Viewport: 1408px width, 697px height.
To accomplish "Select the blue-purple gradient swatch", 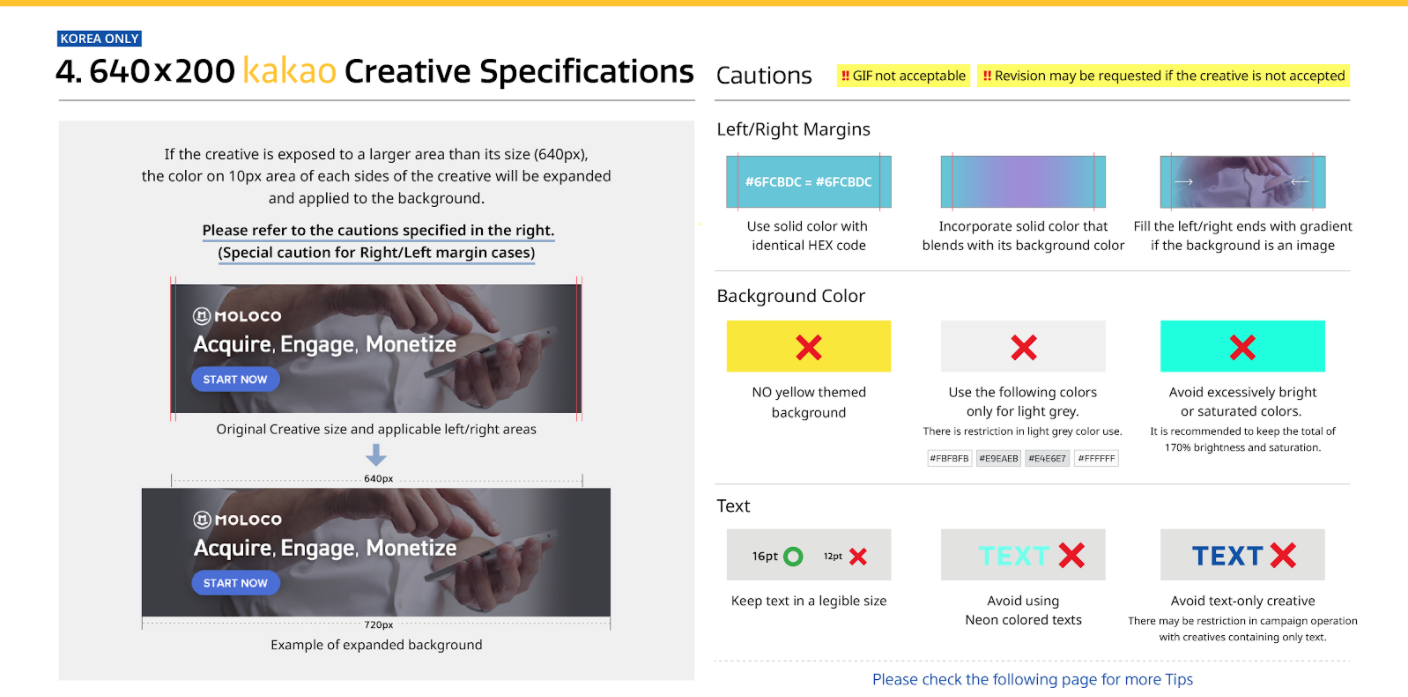I will [1023, 182].
